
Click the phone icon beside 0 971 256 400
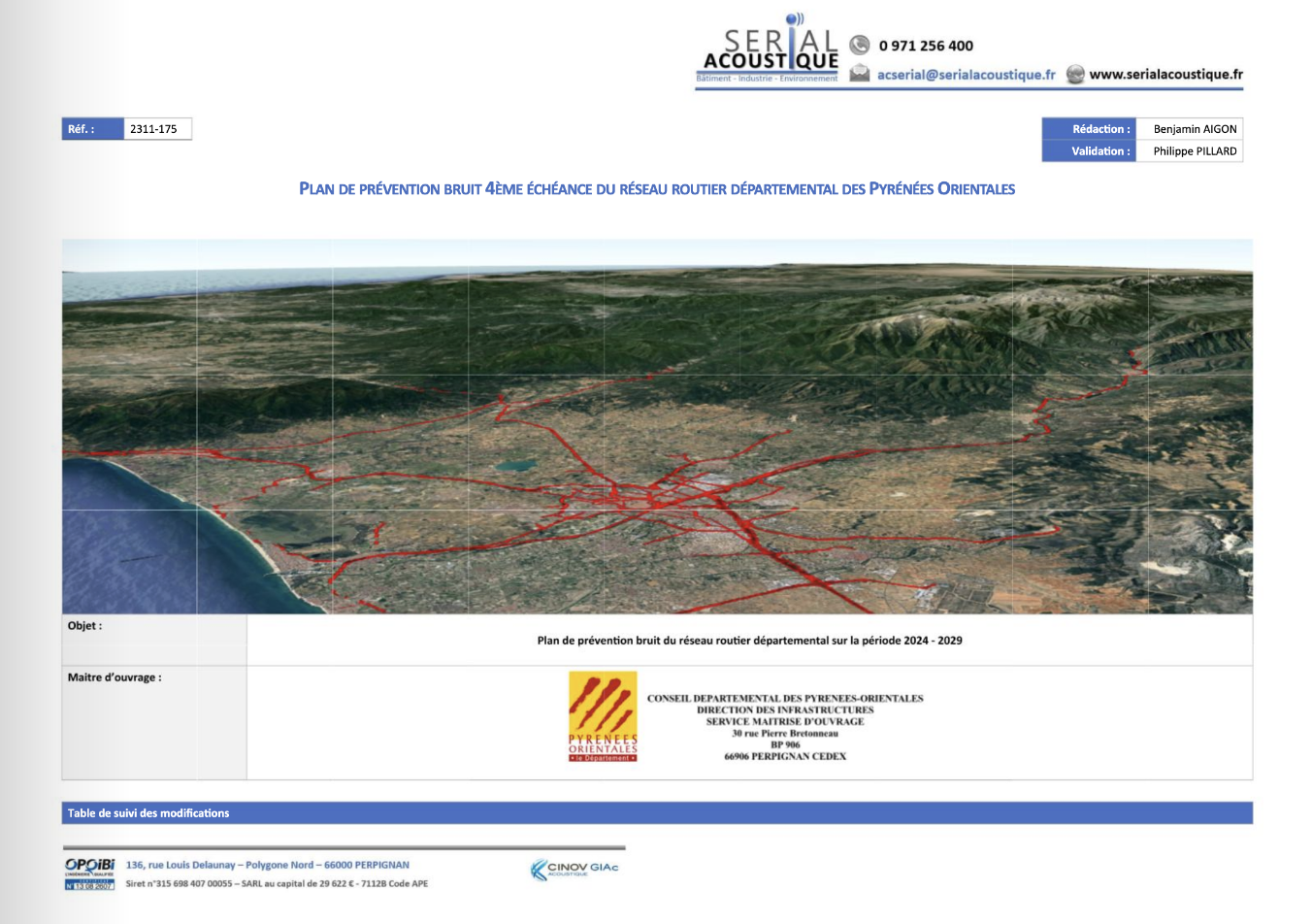click(x=859, y=45)
